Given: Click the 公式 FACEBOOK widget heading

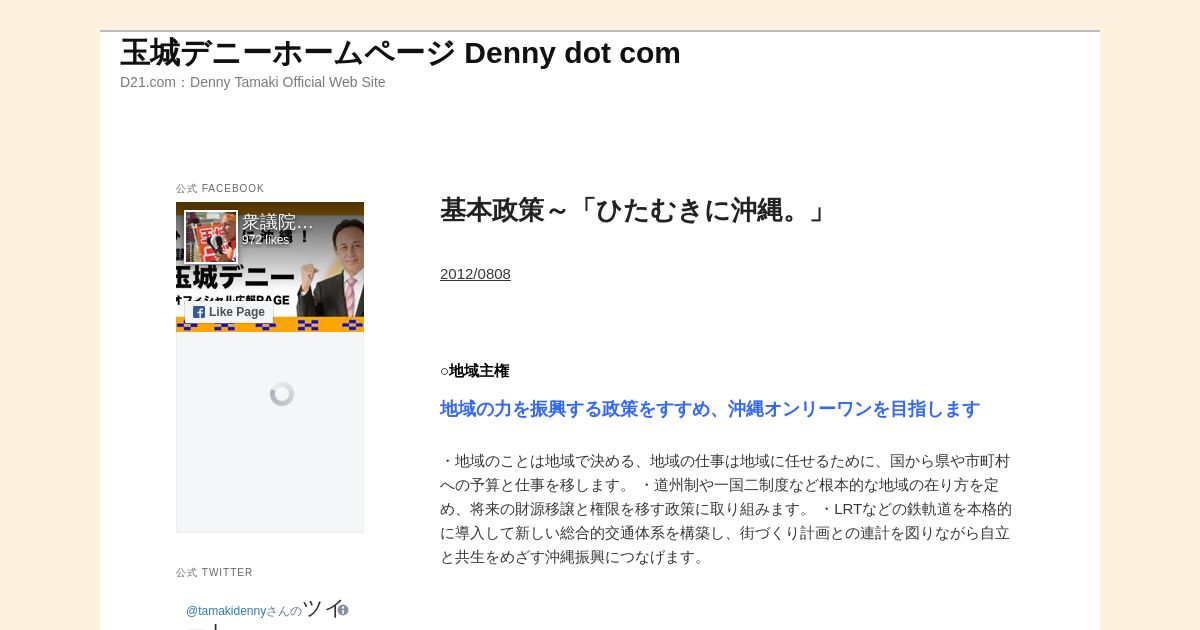Looking at the screenshot, I should 220,188.
